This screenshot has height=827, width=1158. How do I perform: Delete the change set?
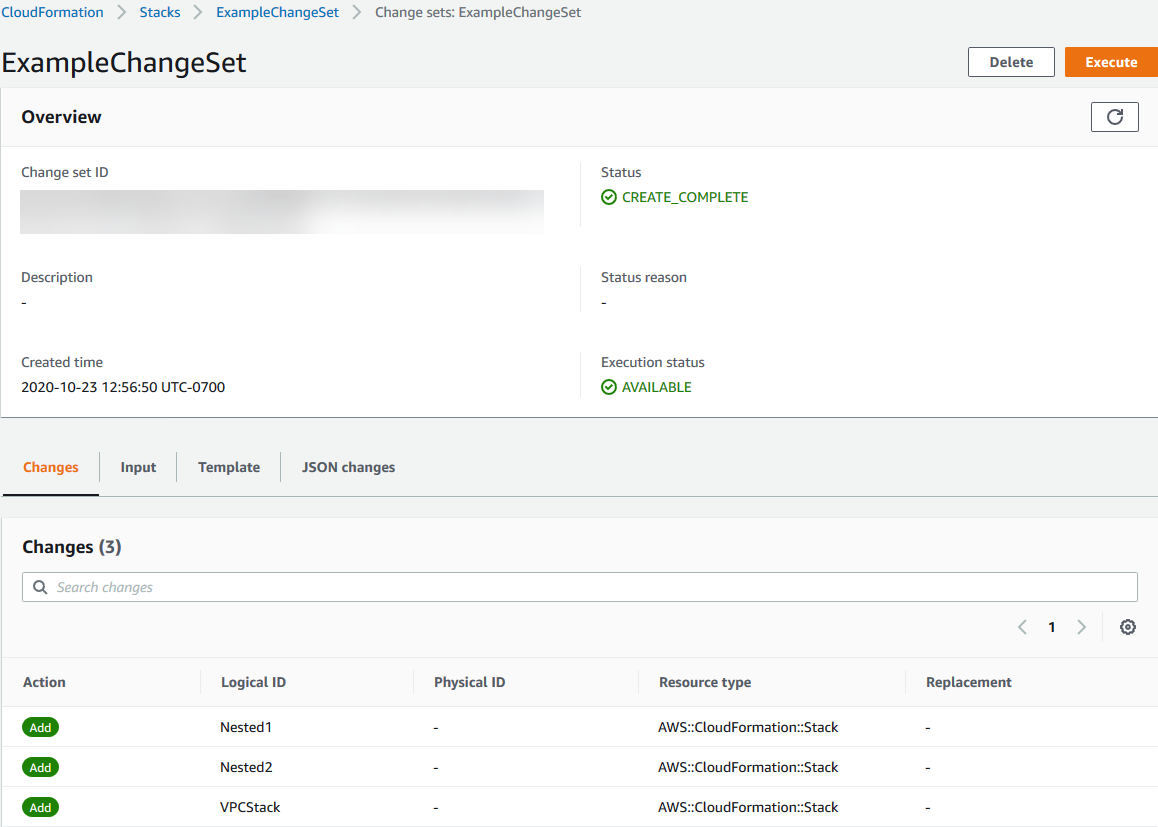tap(1011, 62)
